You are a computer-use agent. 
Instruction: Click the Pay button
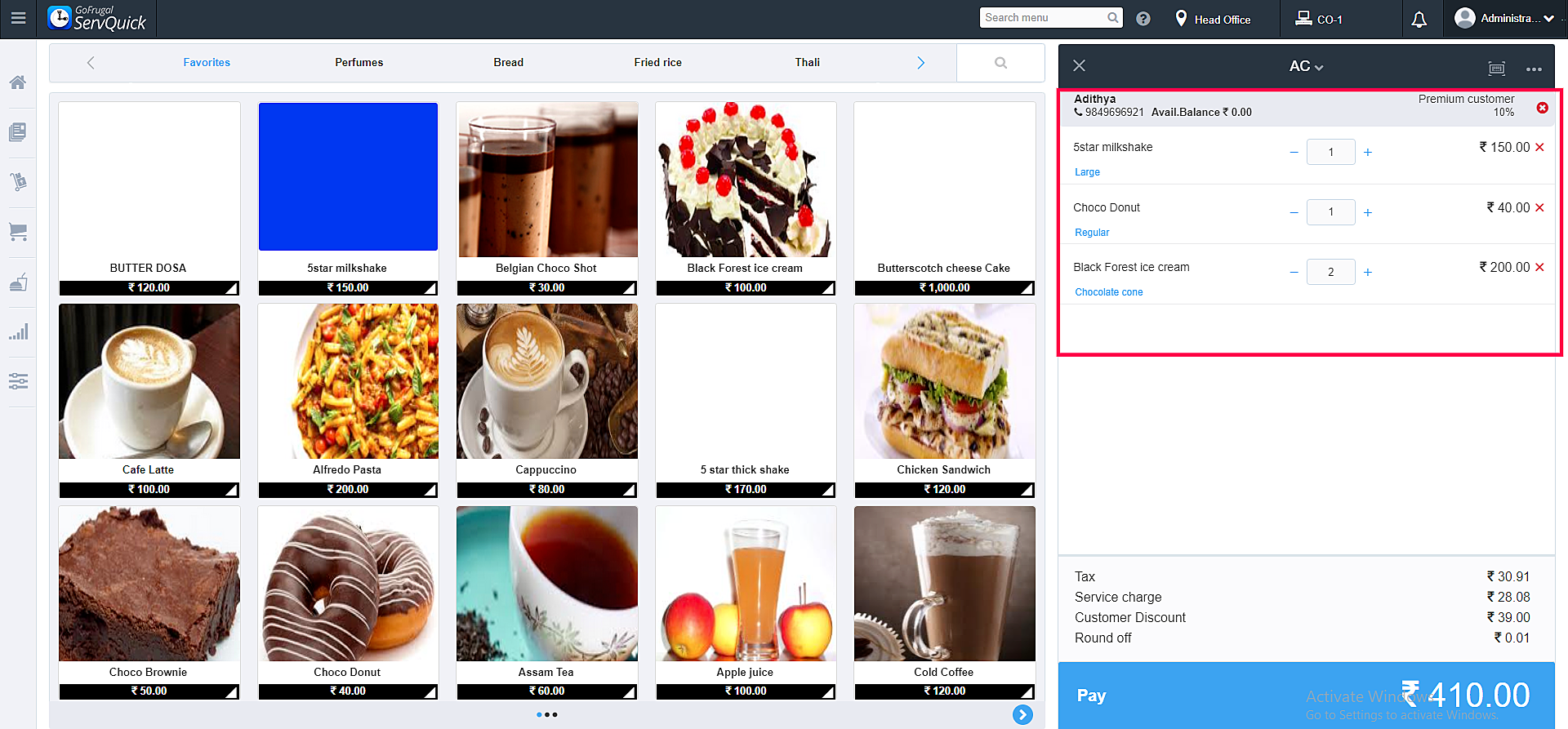(1307, 696)
